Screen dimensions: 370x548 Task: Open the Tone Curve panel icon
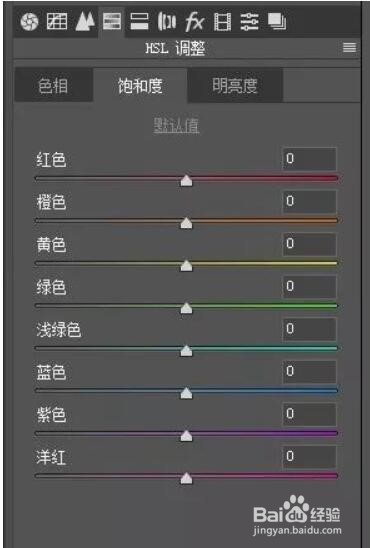(x=57, y=22)
